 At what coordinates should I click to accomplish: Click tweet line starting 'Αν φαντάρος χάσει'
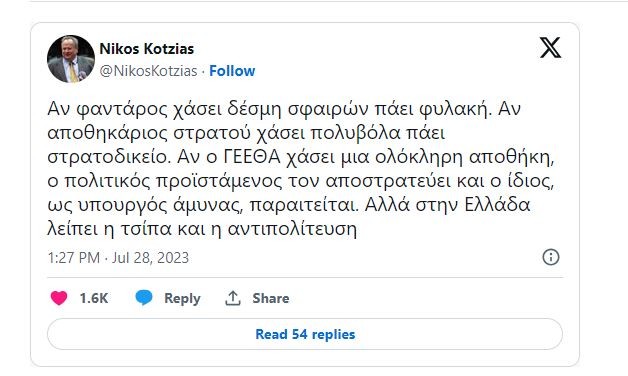click(x=284, y=109)
